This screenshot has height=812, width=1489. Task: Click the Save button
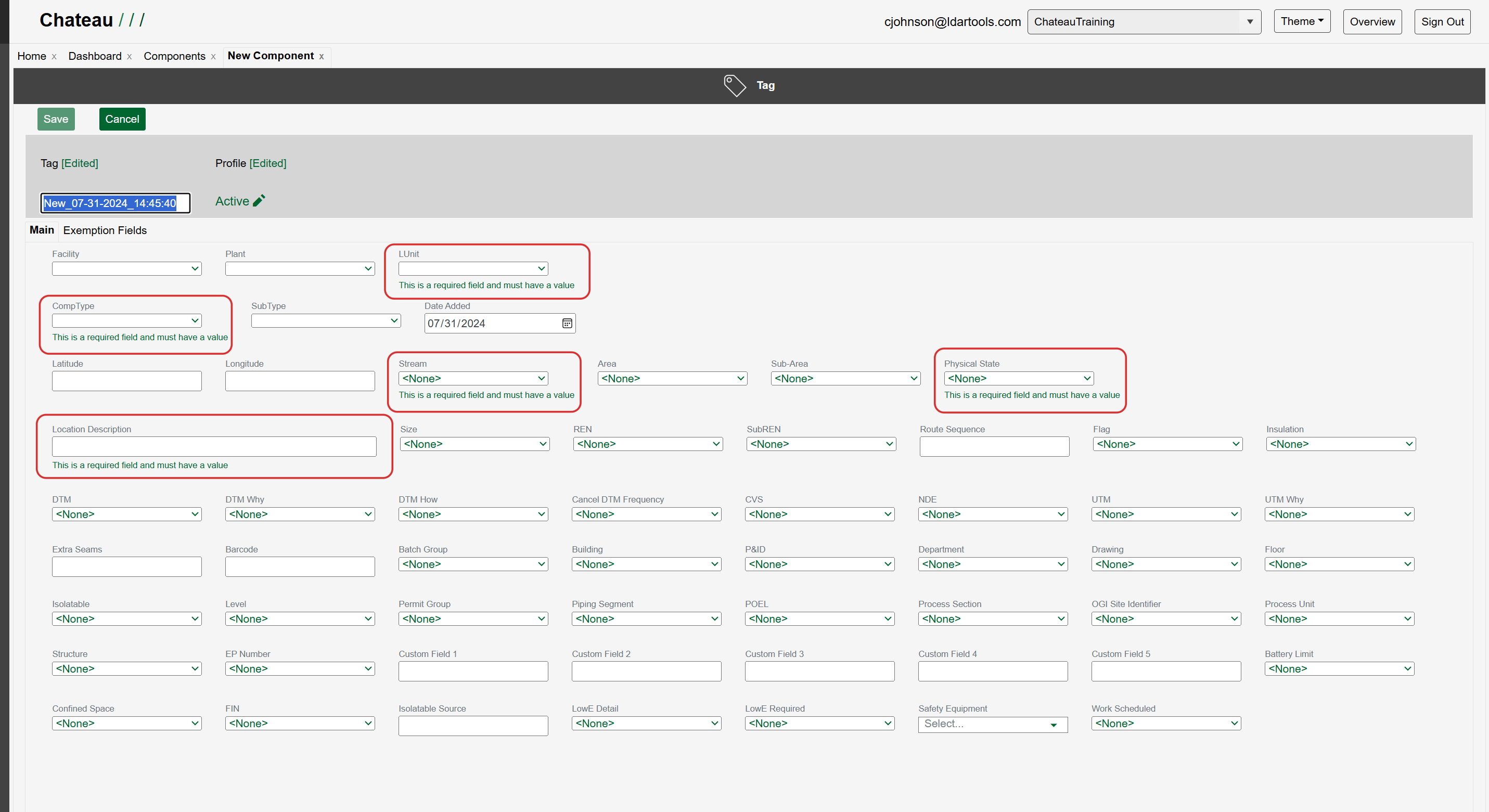(56, 119)
